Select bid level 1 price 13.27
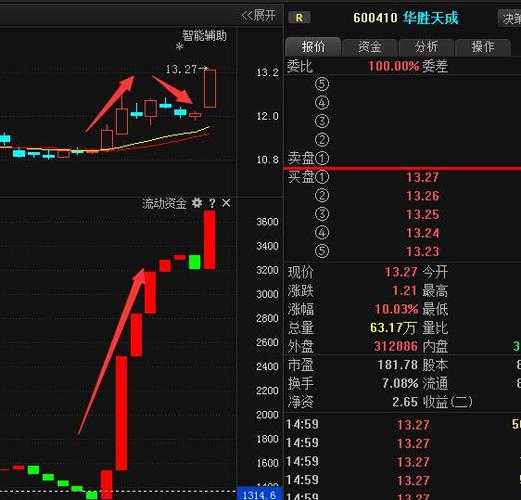 click(x=422, y=177)
